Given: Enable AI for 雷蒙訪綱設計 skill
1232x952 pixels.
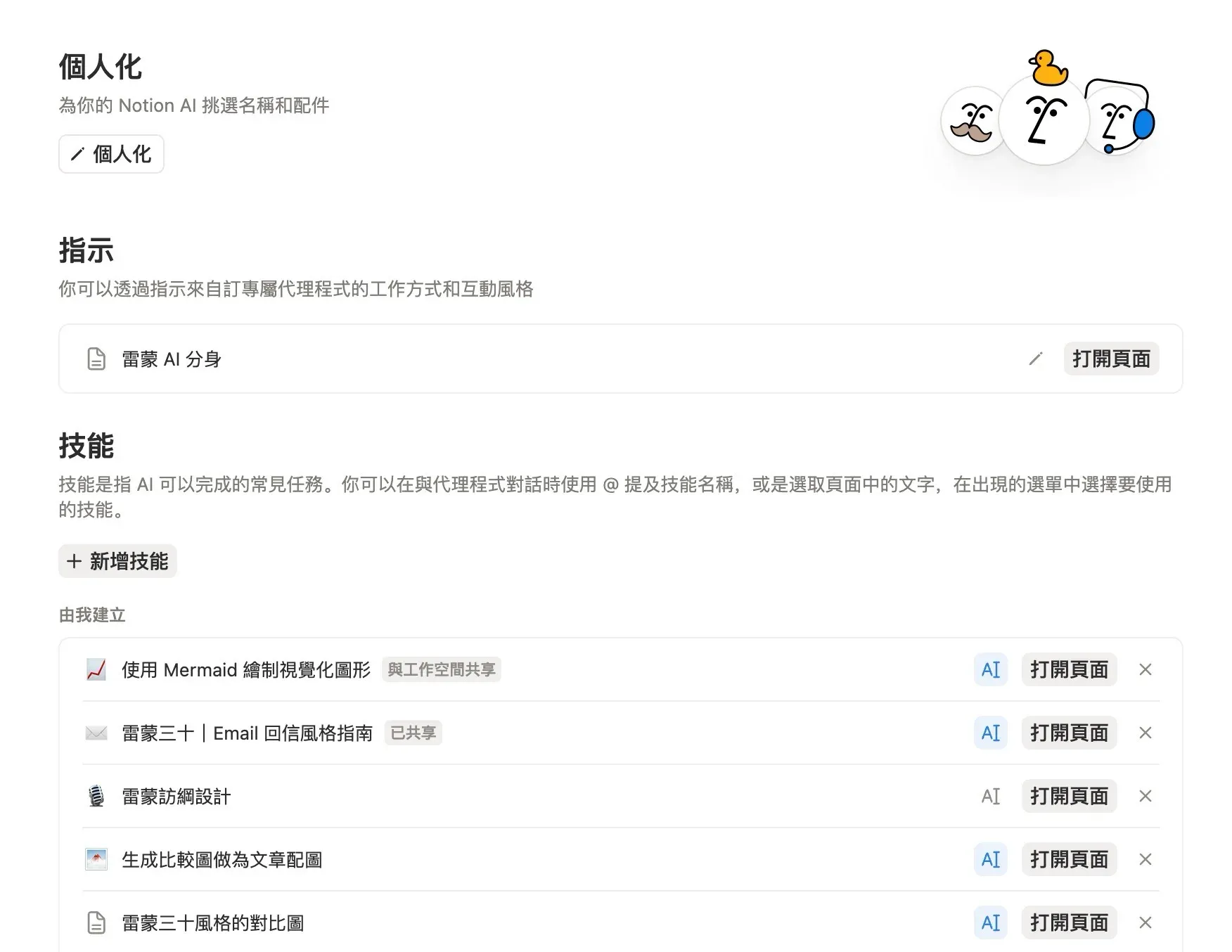Looking at the screenshot, I should [x=990, y=797].
